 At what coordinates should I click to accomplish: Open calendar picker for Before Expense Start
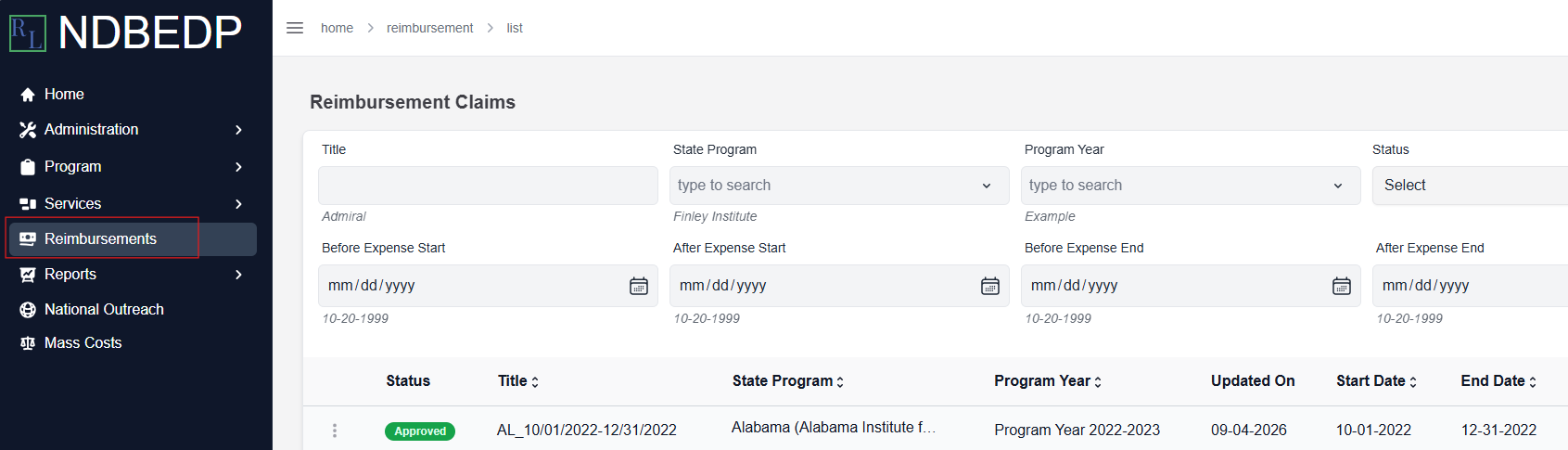tap(639, 286)
